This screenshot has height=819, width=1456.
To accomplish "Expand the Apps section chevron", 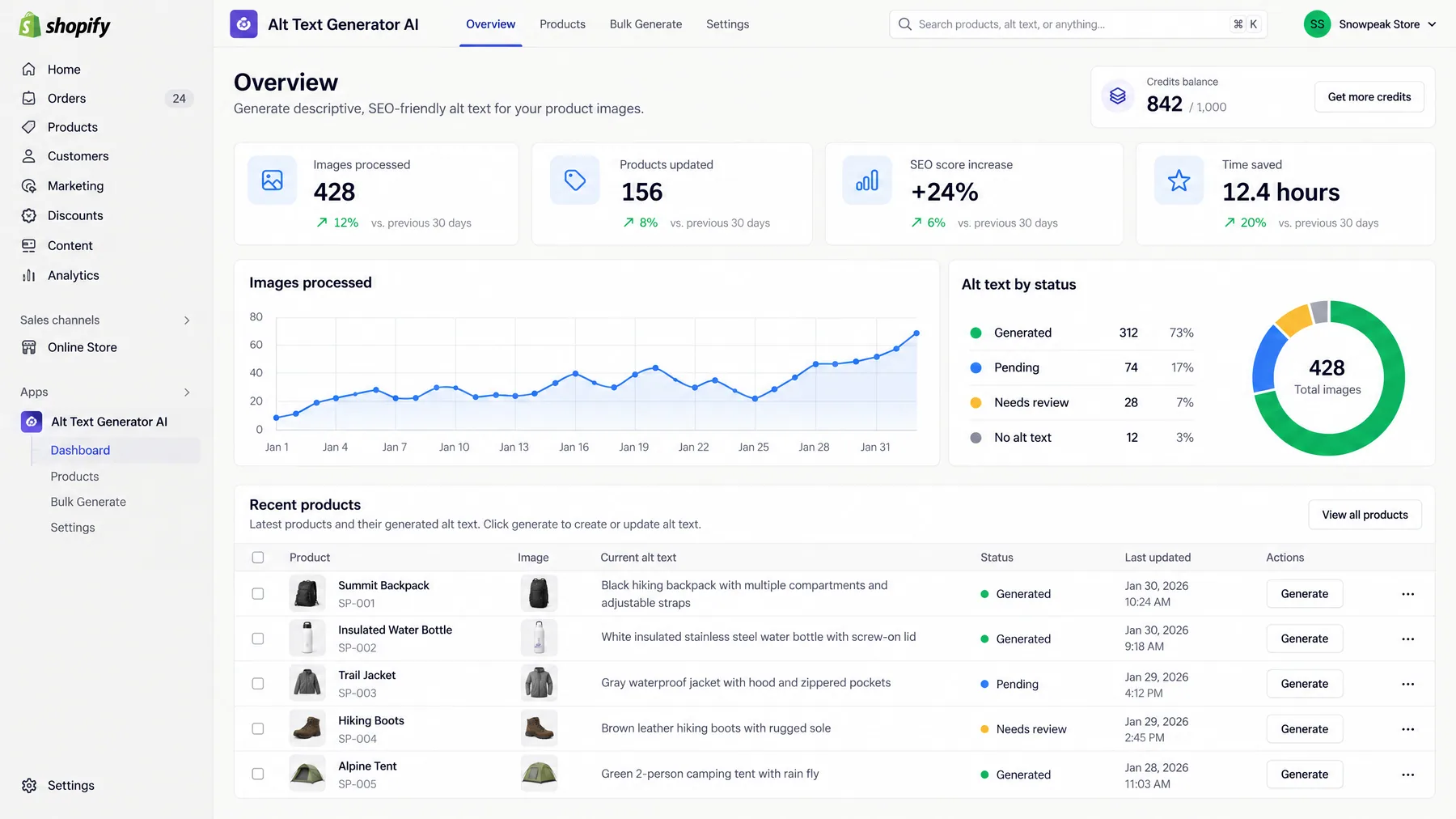I will (187, 393).
